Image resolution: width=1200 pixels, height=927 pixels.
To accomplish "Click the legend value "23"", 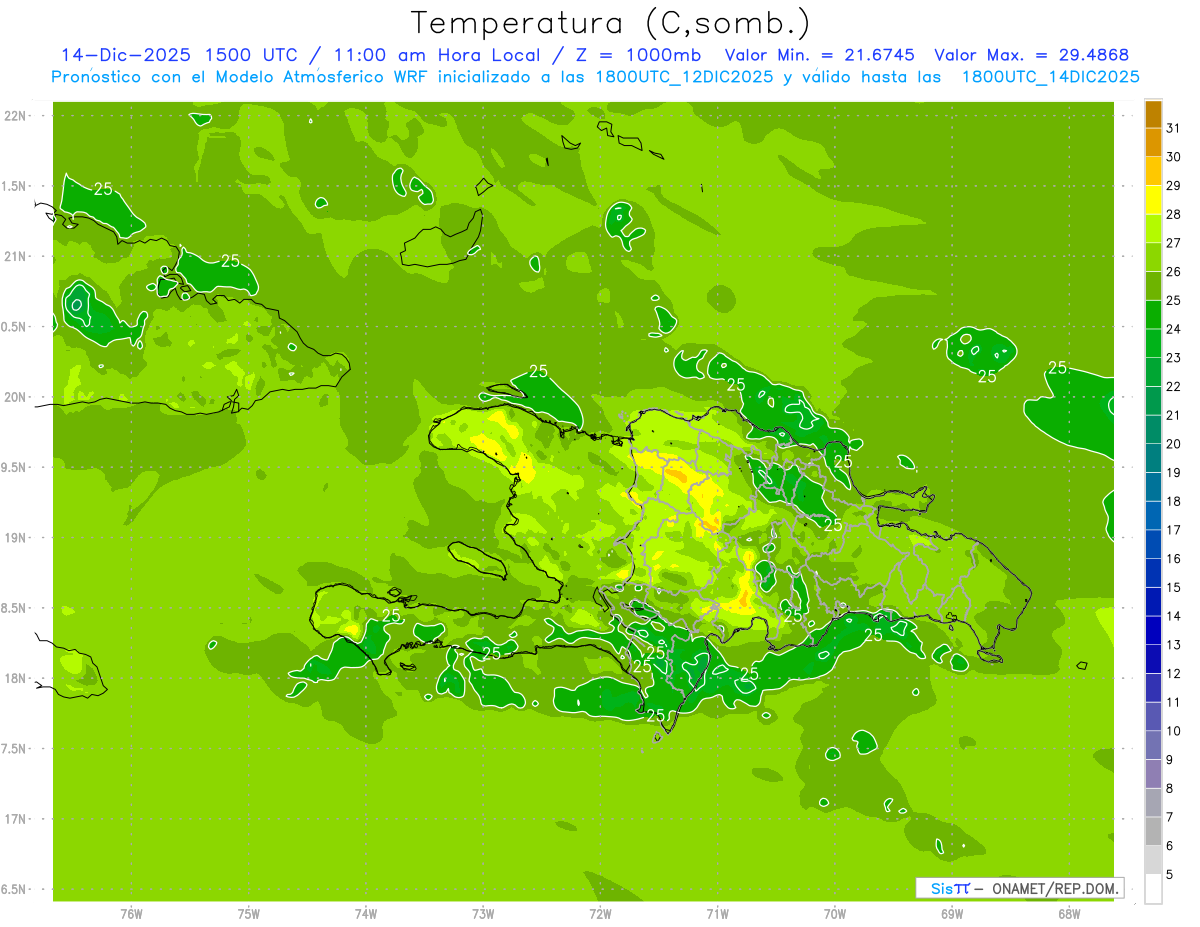I will coord(1174,358).
